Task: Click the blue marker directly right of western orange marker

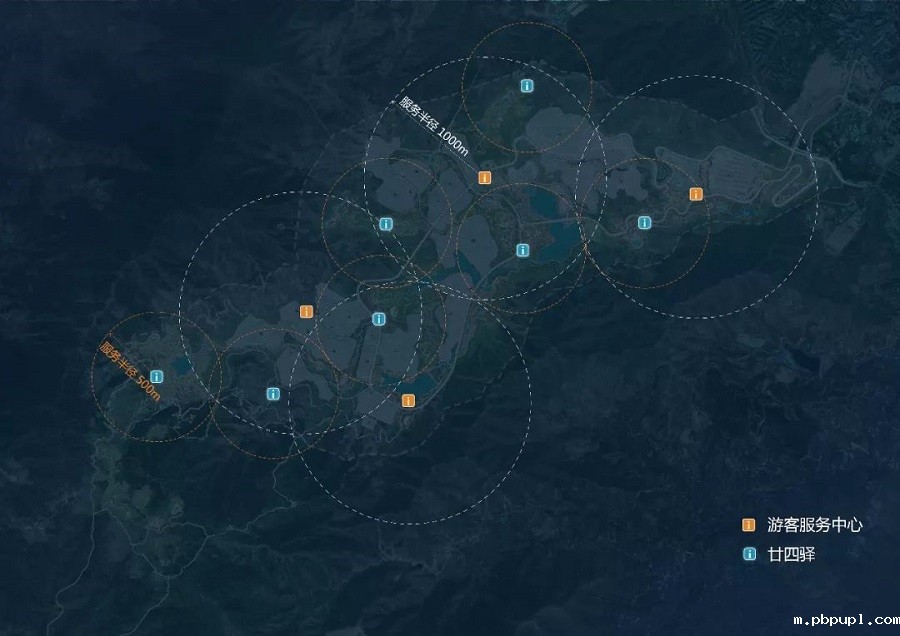Action: (x=378, y=319)
